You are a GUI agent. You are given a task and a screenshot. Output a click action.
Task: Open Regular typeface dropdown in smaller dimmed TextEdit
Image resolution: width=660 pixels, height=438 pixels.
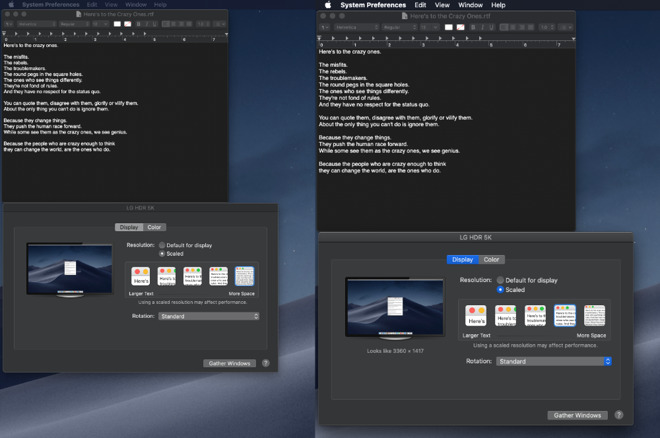(x=75, y=24)
